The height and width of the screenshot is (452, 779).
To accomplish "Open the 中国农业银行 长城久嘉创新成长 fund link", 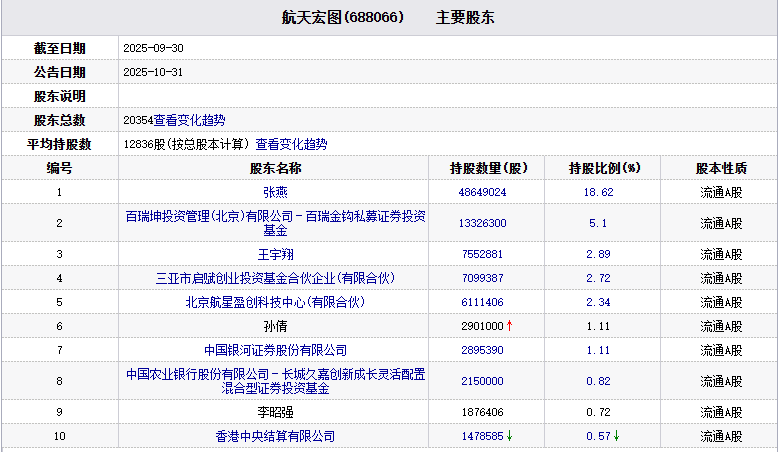I will point(275,380).
